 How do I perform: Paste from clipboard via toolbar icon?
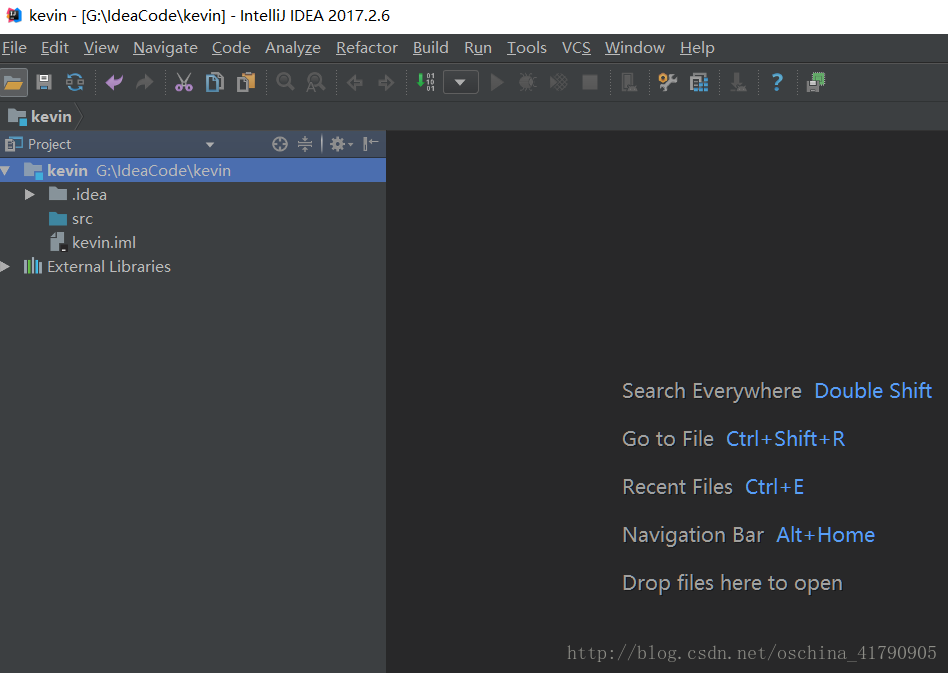[x=245, y=82]
